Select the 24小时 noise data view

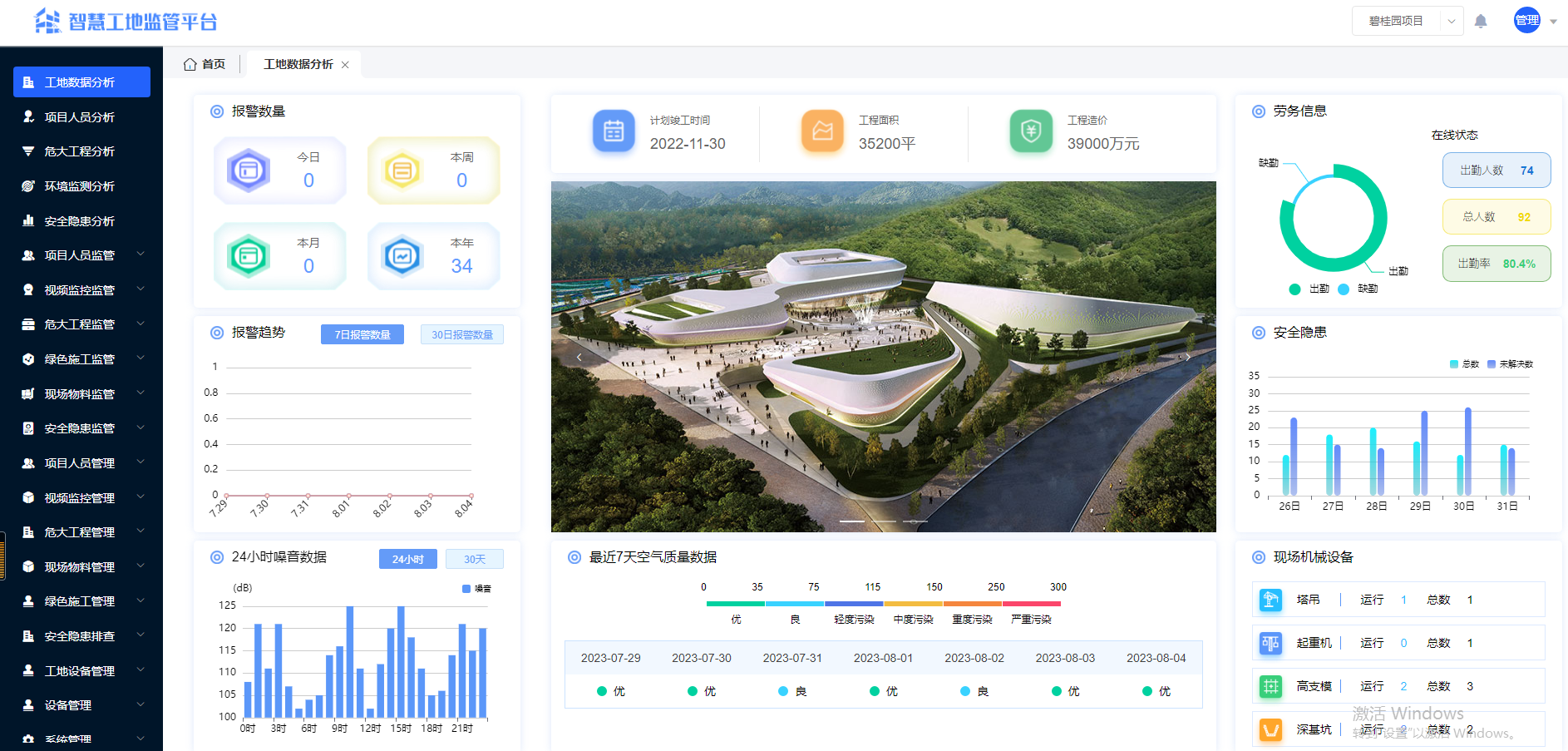[408, 559]
